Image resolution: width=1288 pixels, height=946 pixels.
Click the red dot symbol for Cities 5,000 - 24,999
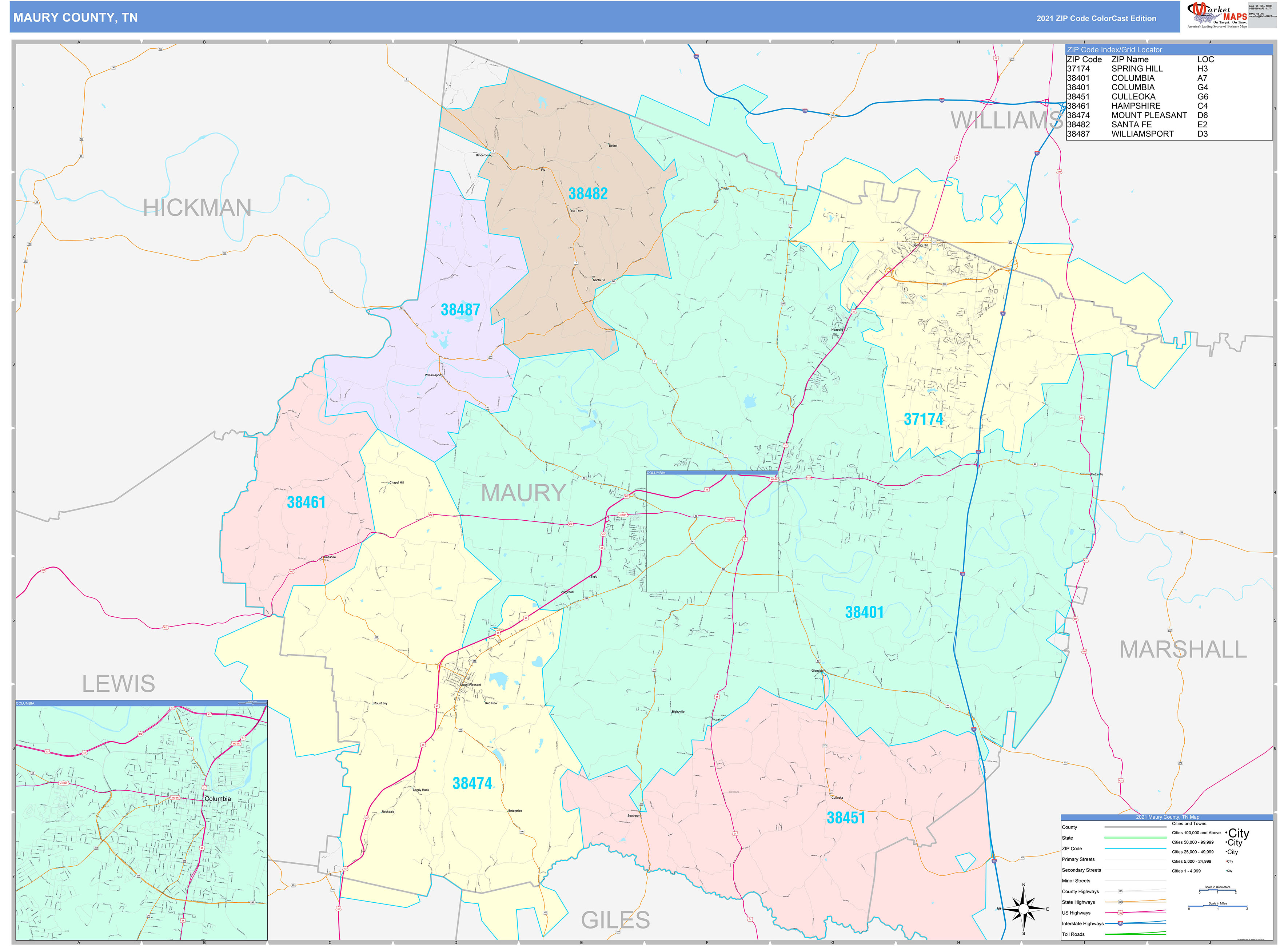click(1226, 861)
